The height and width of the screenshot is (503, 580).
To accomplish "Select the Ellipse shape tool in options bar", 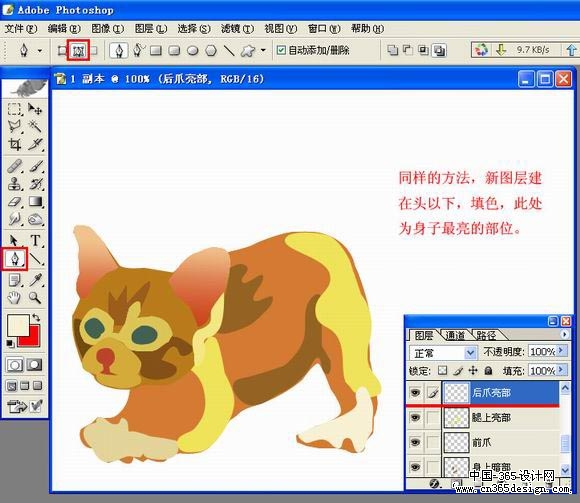I will click(x=192, y=50).
